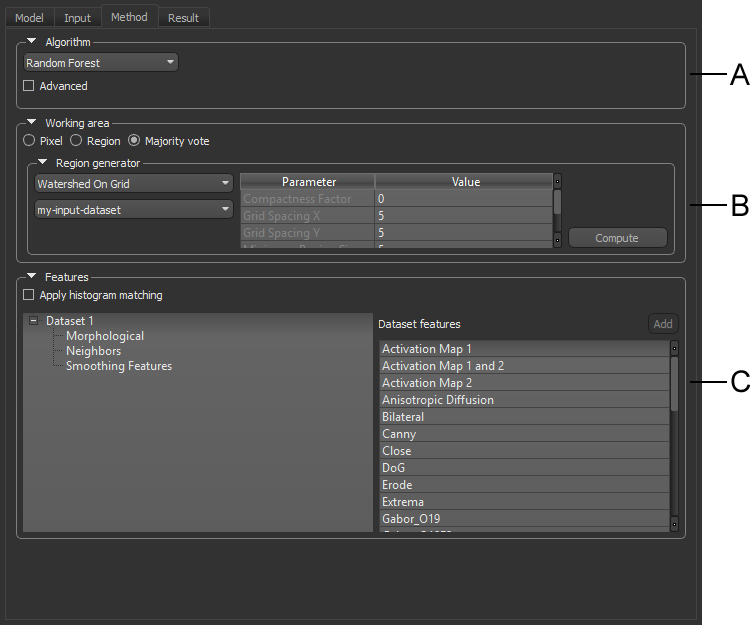Enable the Advanced checkbox

[29, 86]
